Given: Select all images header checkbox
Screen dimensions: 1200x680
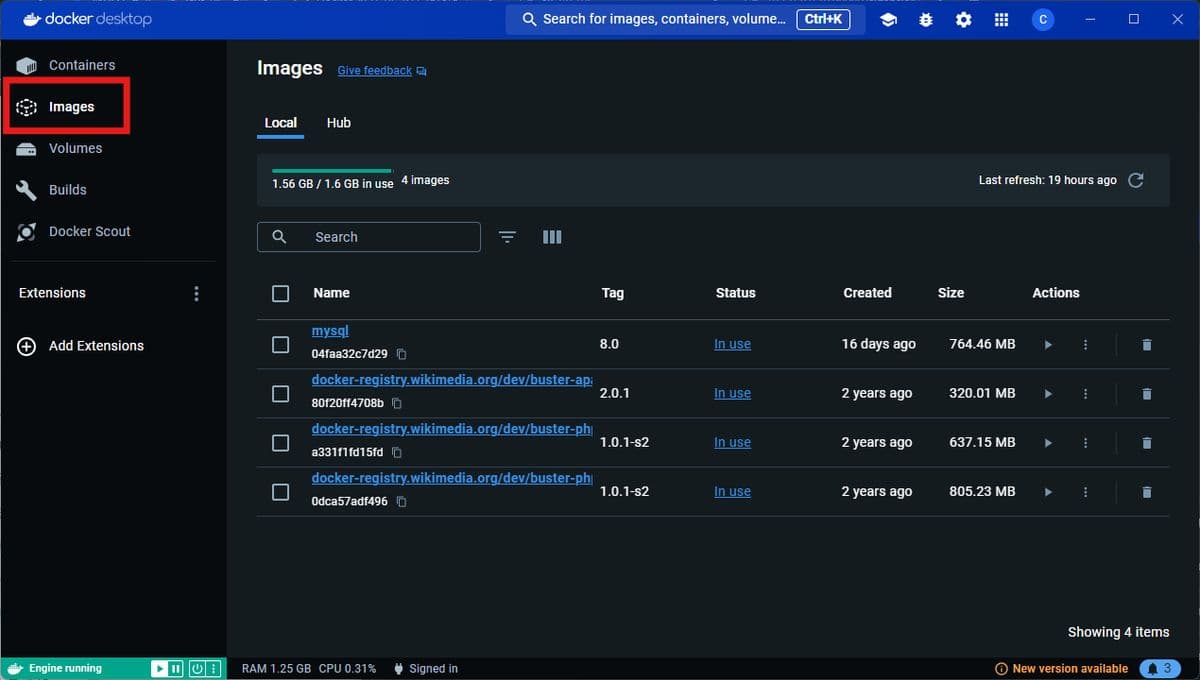Looking at the screenshot, I should point(280,293).
